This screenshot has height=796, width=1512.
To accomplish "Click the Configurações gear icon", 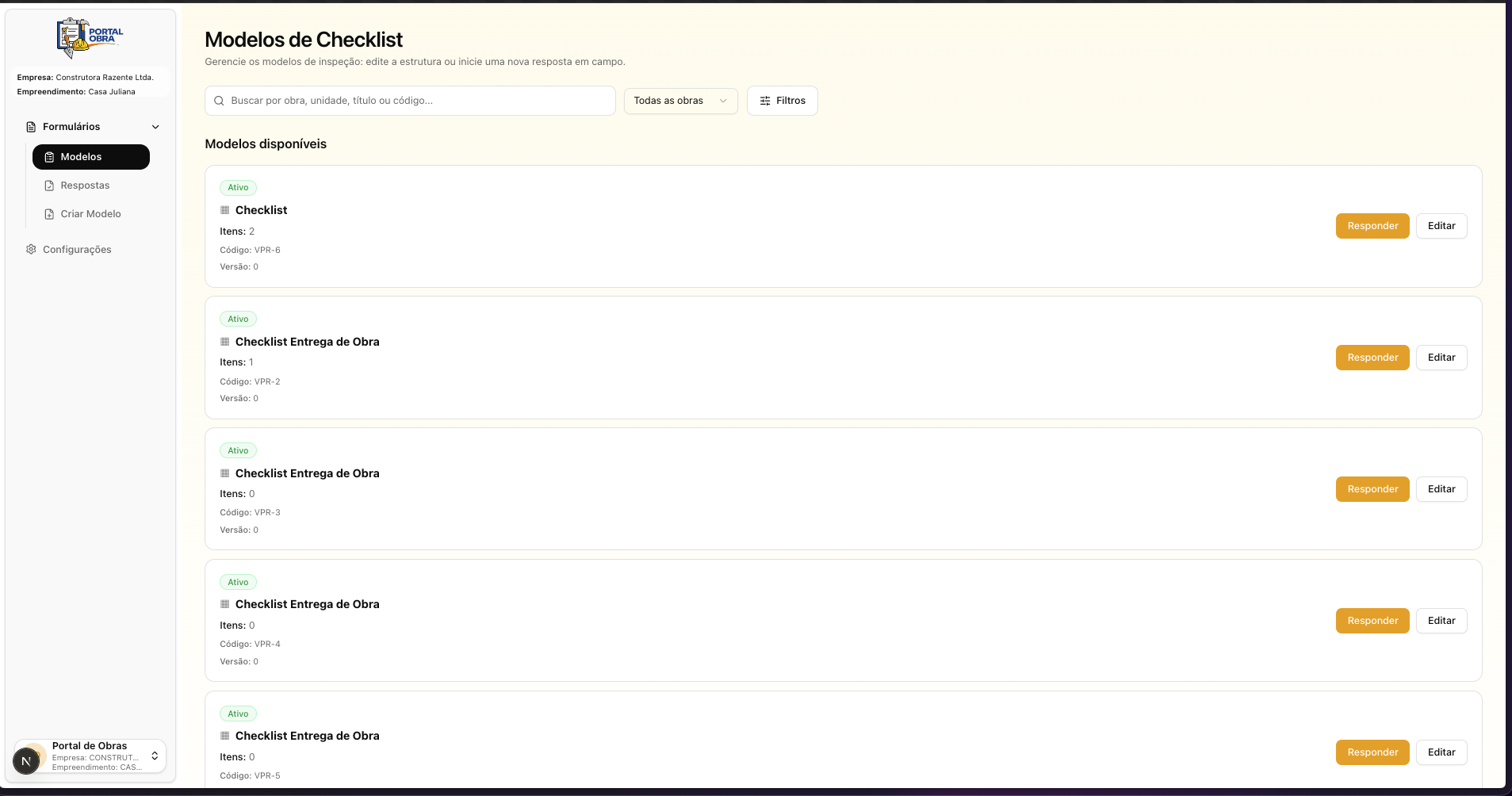I will tap(31, 249).
